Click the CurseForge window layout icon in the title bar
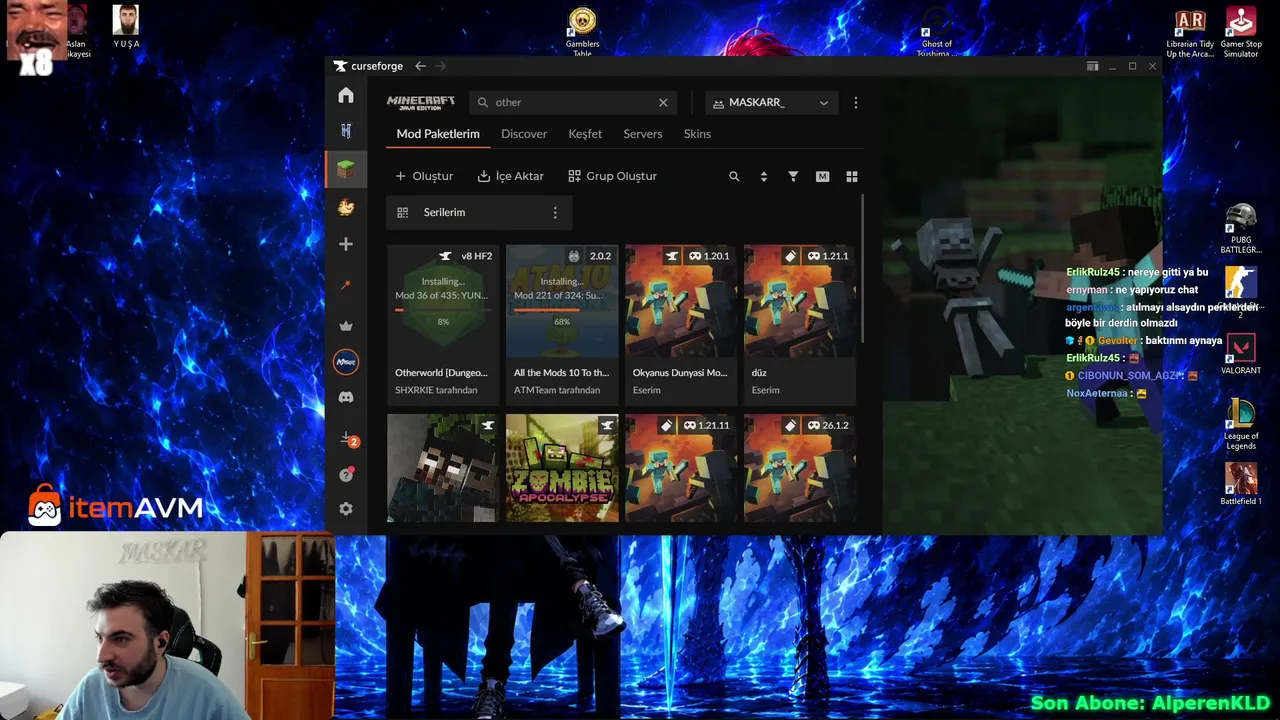The image size is (1280, 720). coord(1093,66)
